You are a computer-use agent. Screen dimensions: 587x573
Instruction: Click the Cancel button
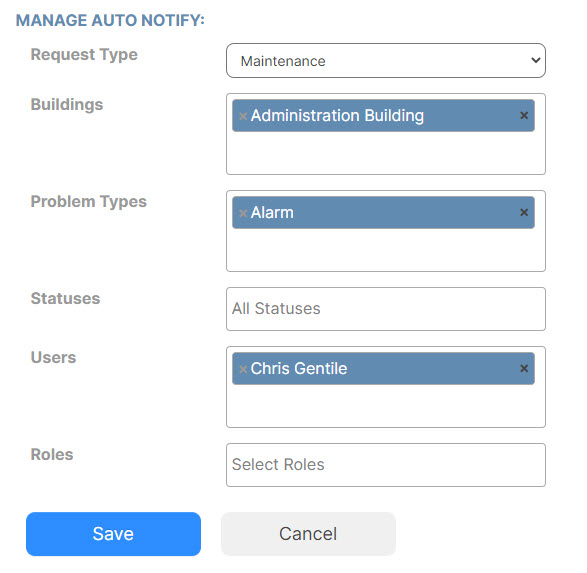[x=308, y=534]
